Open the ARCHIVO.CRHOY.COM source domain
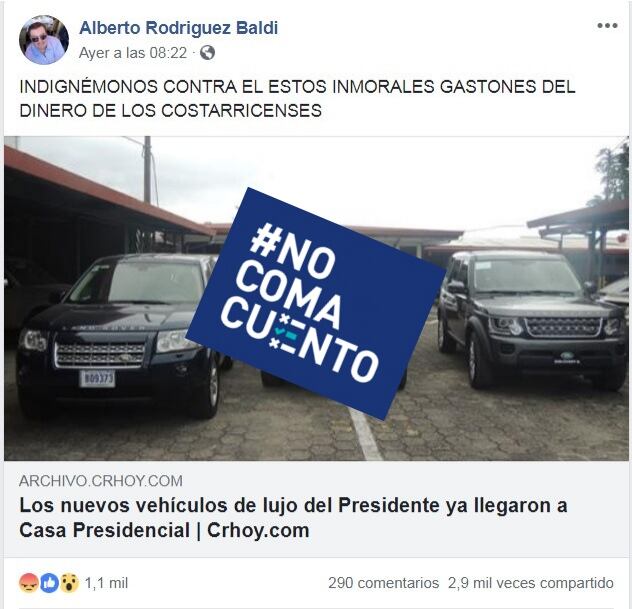The width and height of the screenshot is (632, 609). click(x=101, y=481)
